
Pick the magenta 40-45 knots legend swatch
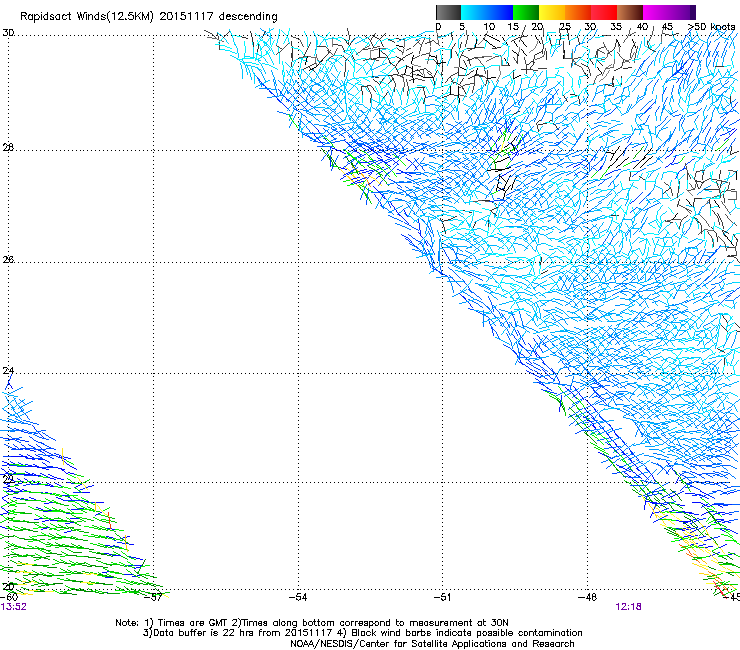[656, 12]
